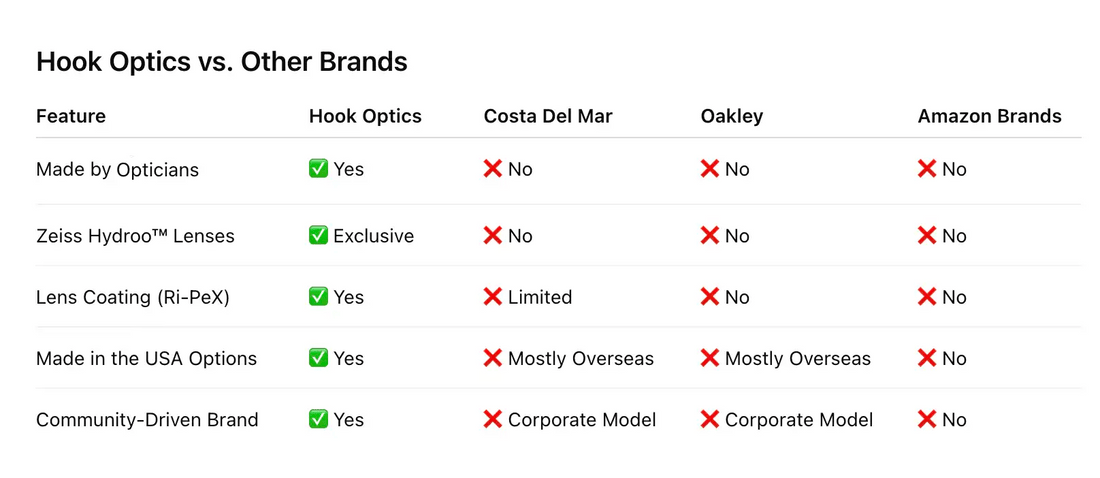
Task: Click green checkmark in Community-Driven Brand row
Action: (318, 420)
